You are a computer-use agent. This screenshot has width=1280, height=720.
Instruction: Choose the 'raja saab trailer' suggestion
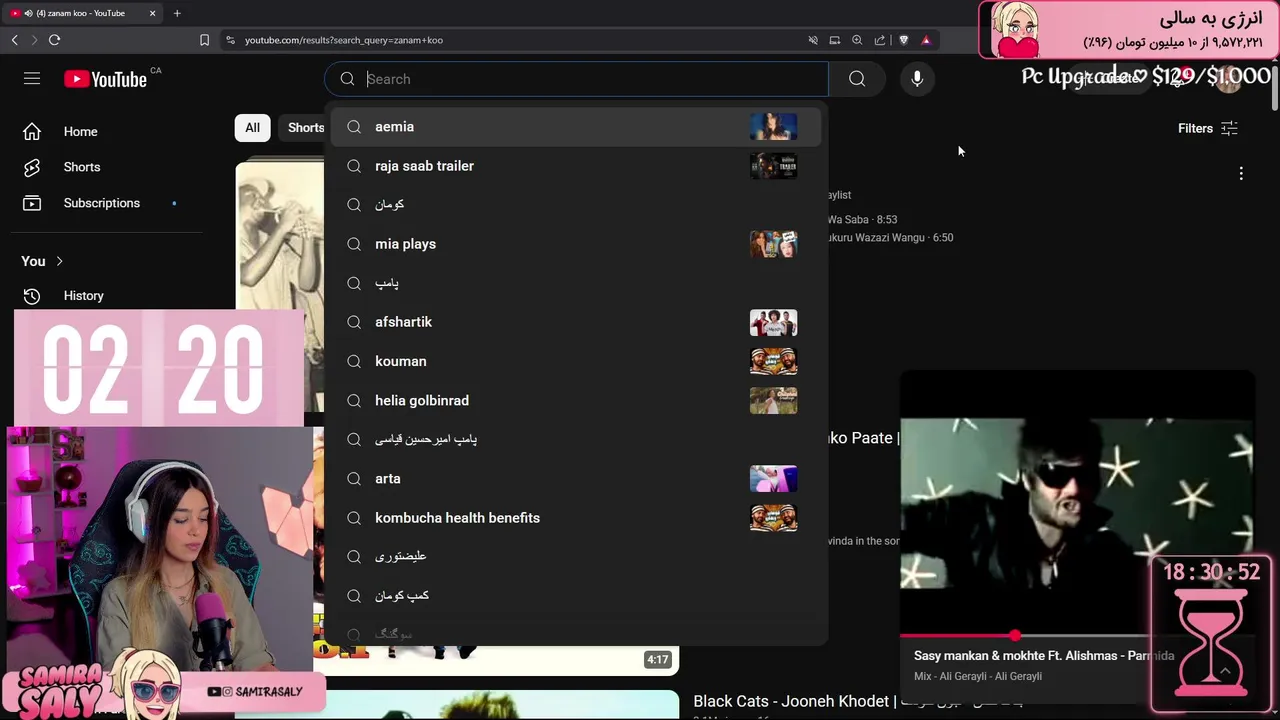tap(576, 166)
